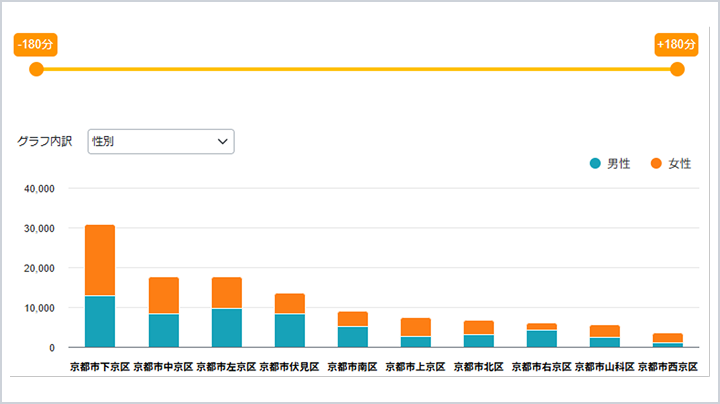Toggle the 女性 legend orange circle
Viewport: 720px width, 404px height.
656,163
